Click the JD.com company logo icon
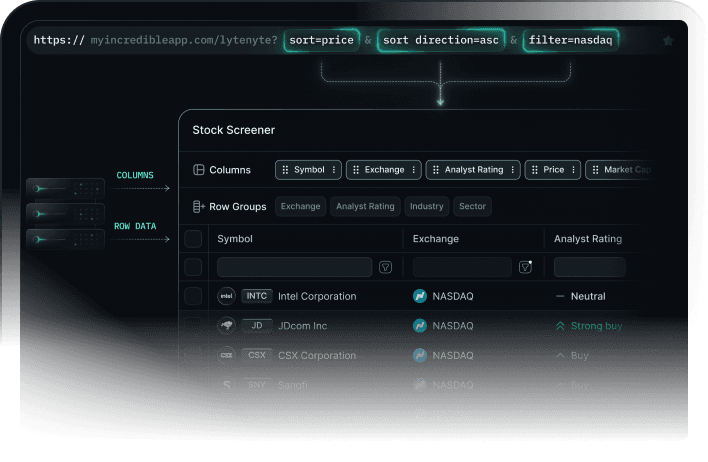Viewport: 708px width, 462px height. tap(226, 326)
